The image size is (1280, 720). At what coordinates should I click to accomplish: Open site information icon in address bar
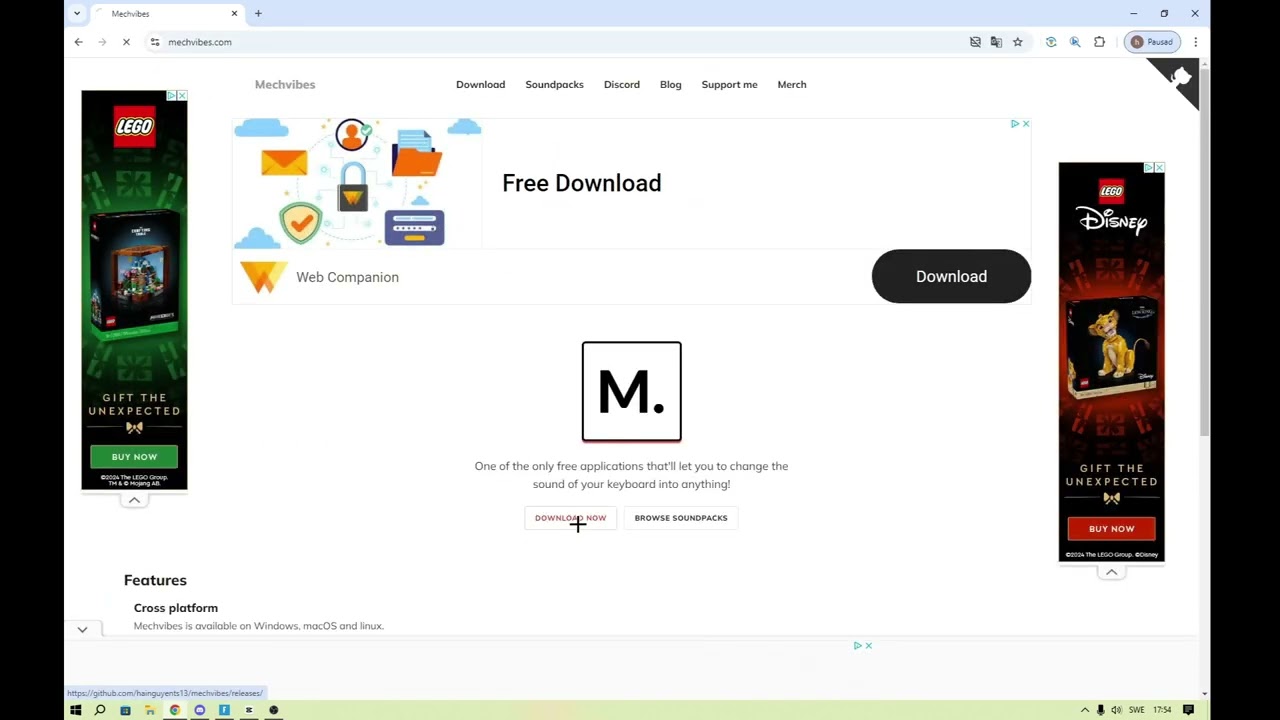pos(154,42)
